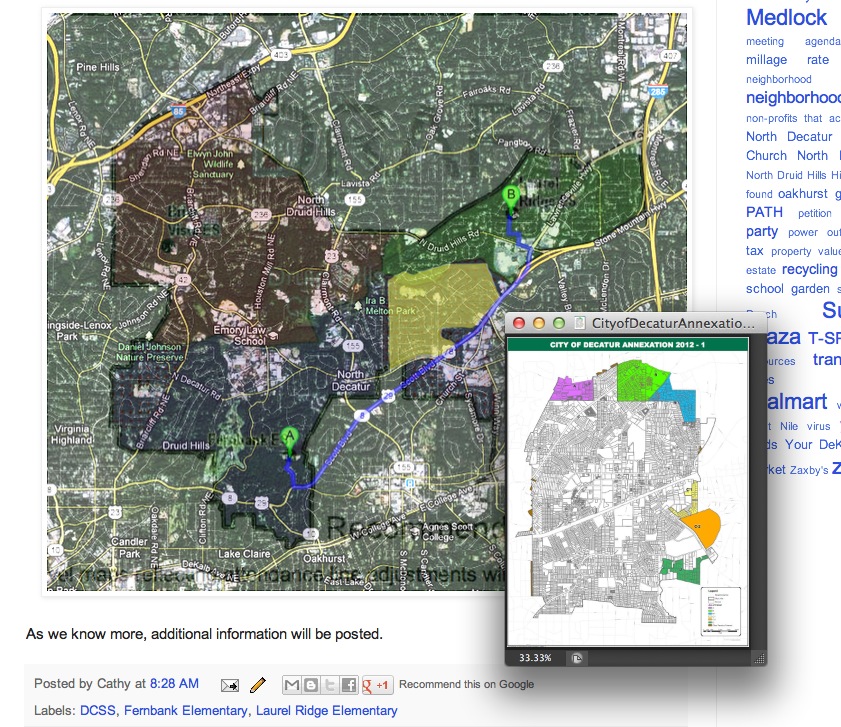
Task: Open the DCSS label link
Action: point(98,710)
